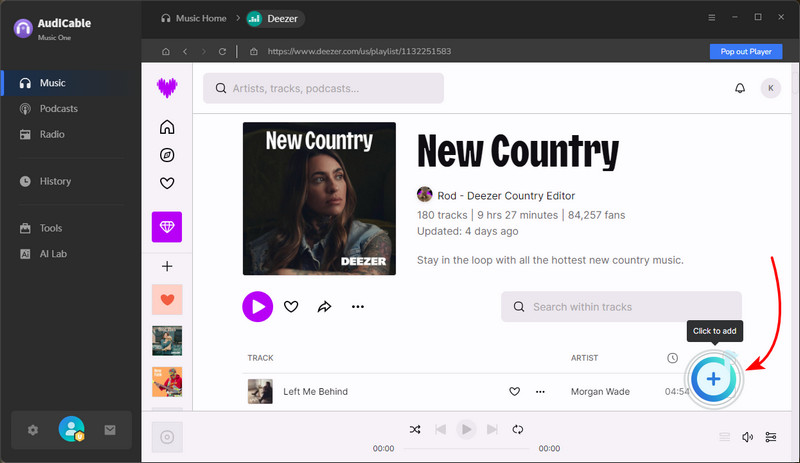Skip to next track
Screen dimensions: 800x463
[492, 429]
